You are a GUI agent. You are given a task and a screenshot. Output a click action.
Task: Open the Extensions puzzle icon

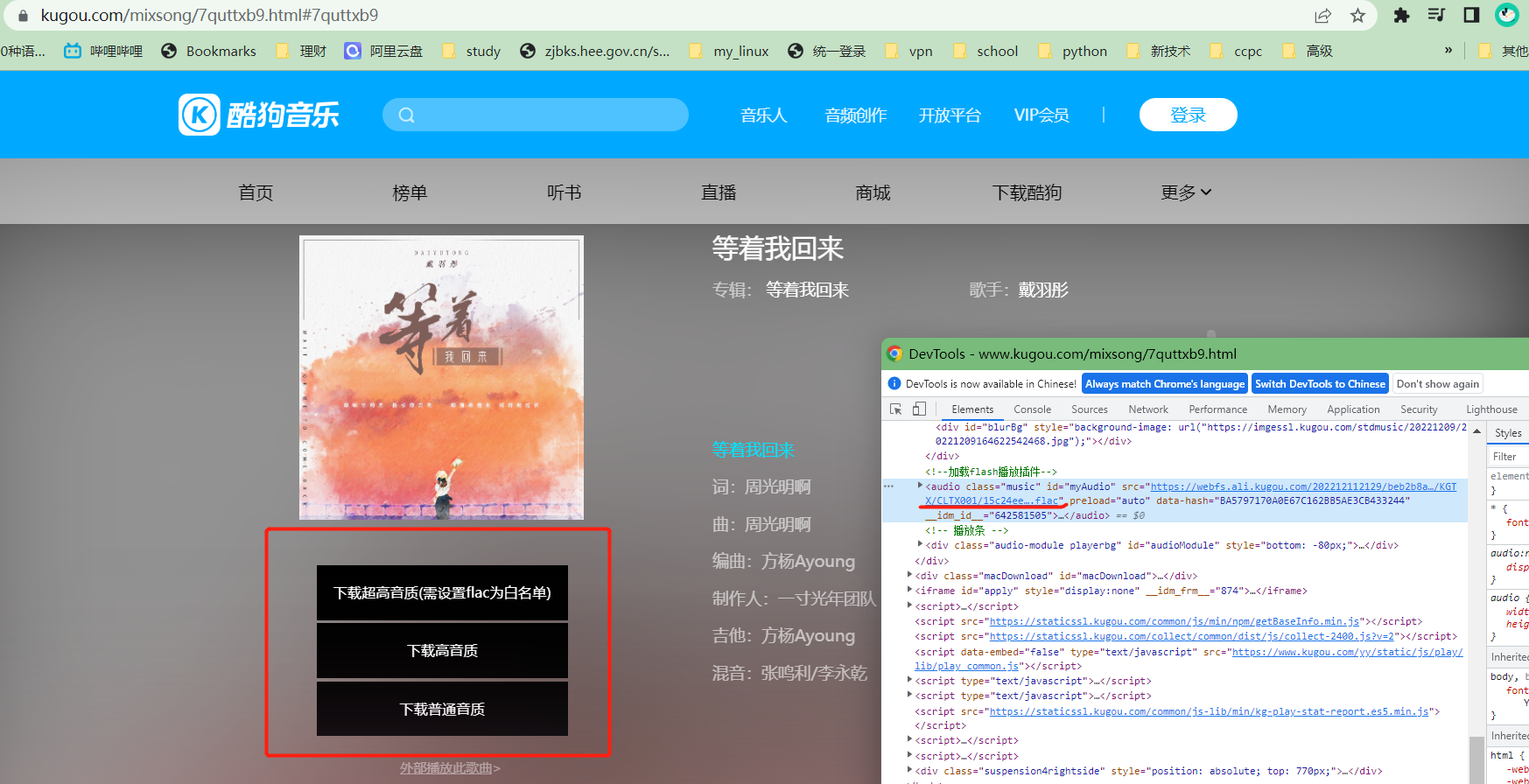tap(1401, 15)
